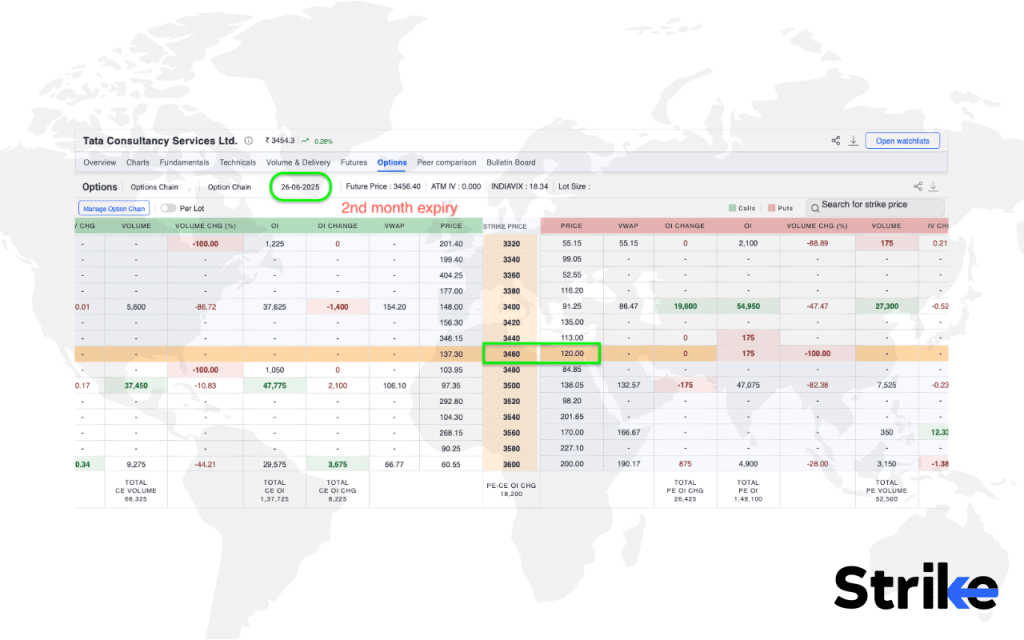This screenshot has height=640, width=1024.
Task: Go to the Volume & Delivery tab
Action: tap(298, 163)
